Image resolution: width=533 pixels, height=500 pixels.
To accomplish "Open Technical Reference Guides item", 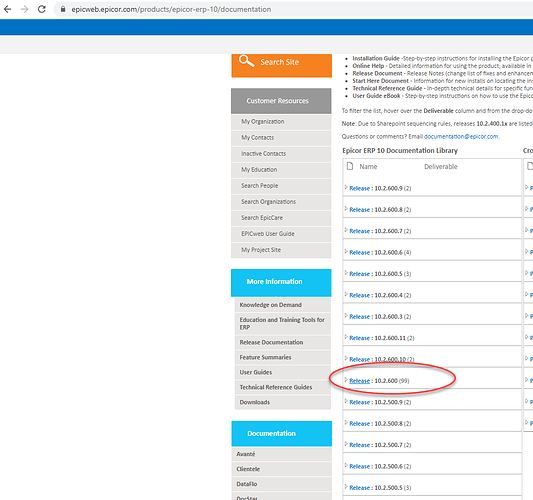I will (x=283, y=387).
